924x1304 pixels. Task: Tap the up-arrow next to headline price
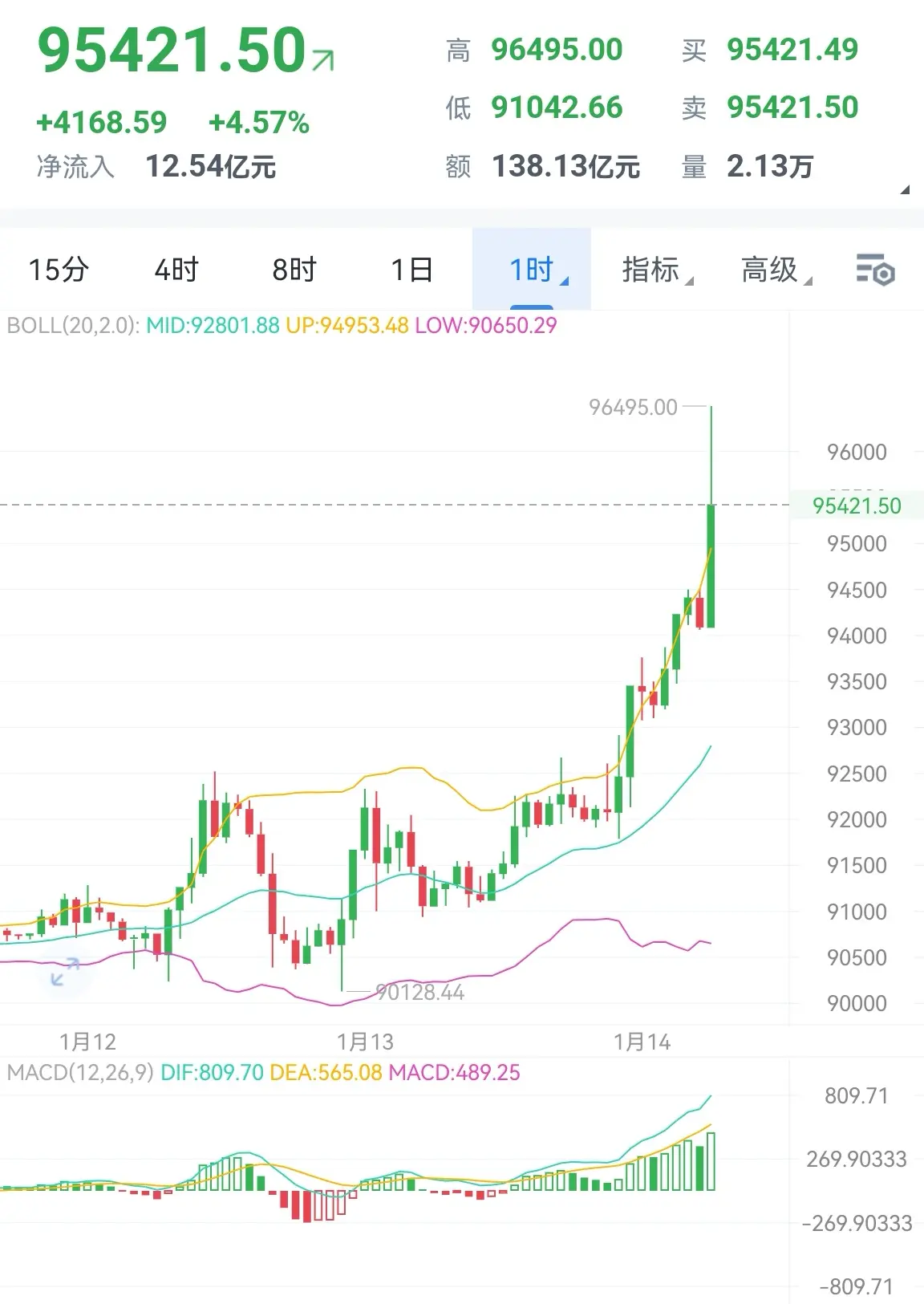click(x=323, y=60)
